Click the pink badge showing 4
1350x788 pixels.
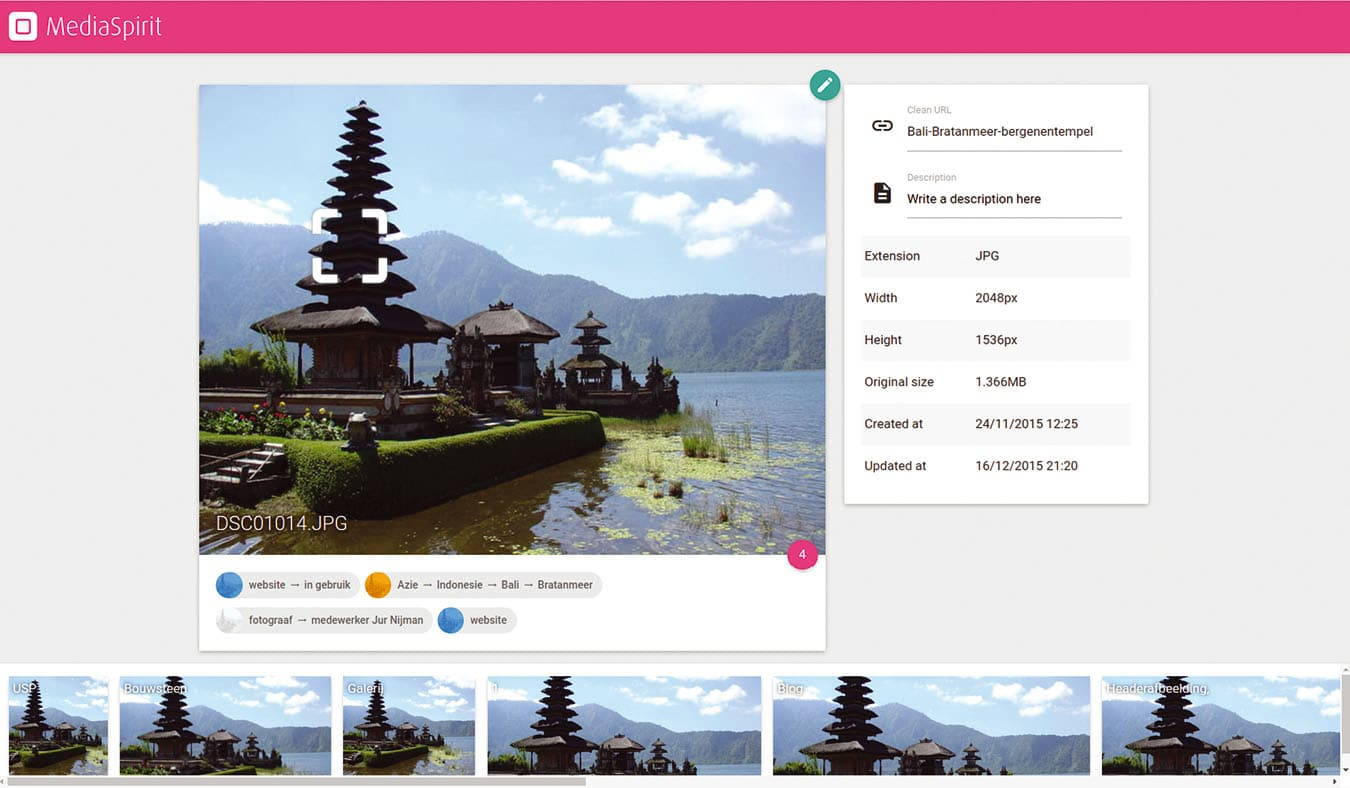click(x=802, y=554)
